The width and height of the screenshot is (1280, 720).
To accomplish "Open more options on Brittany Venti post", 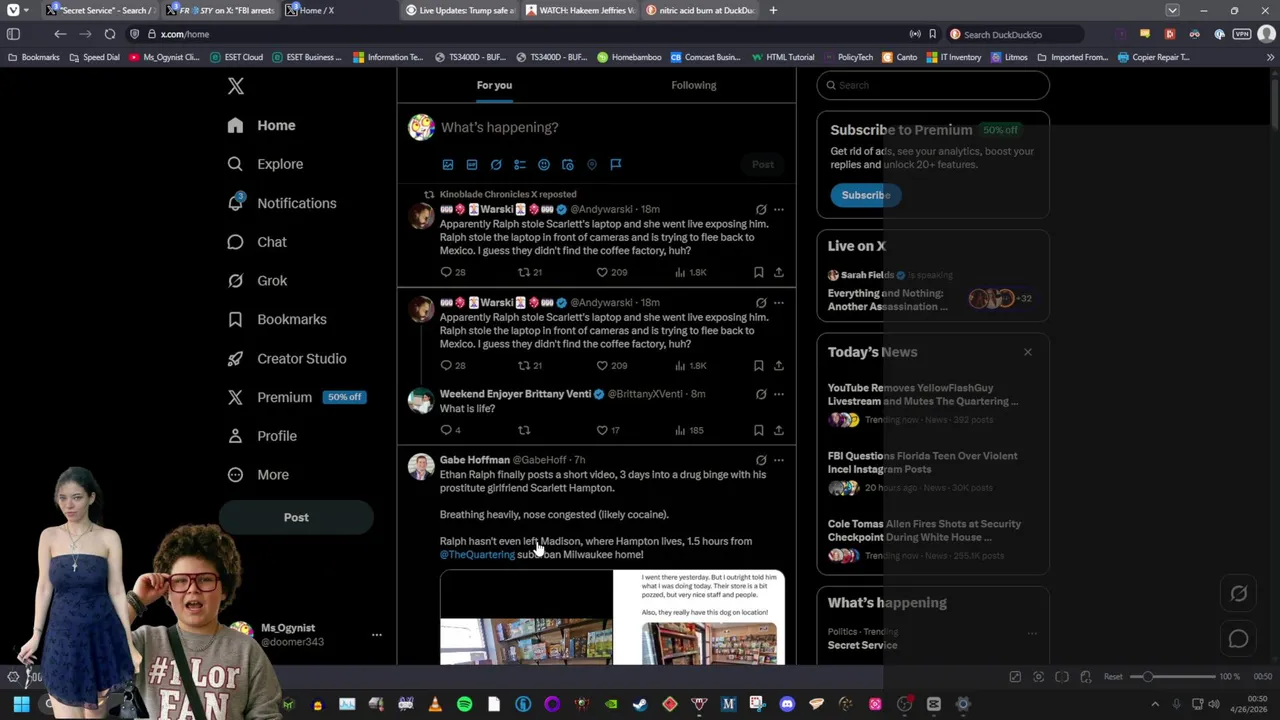I will tap(778, 394).
